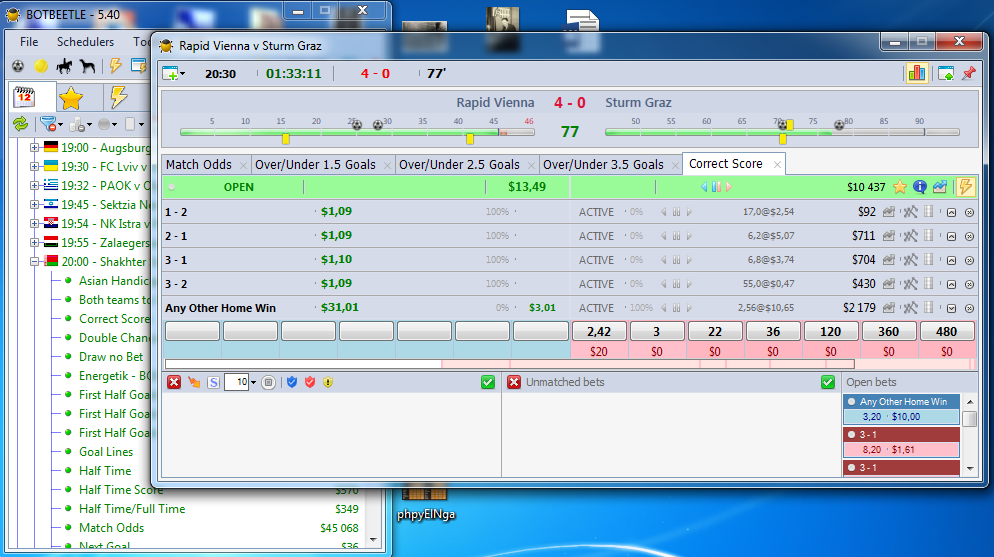Expand the 19:00 Augsburg event node
Image resolution: width=994 pixels, height=557 pixels.
point(35,148)
